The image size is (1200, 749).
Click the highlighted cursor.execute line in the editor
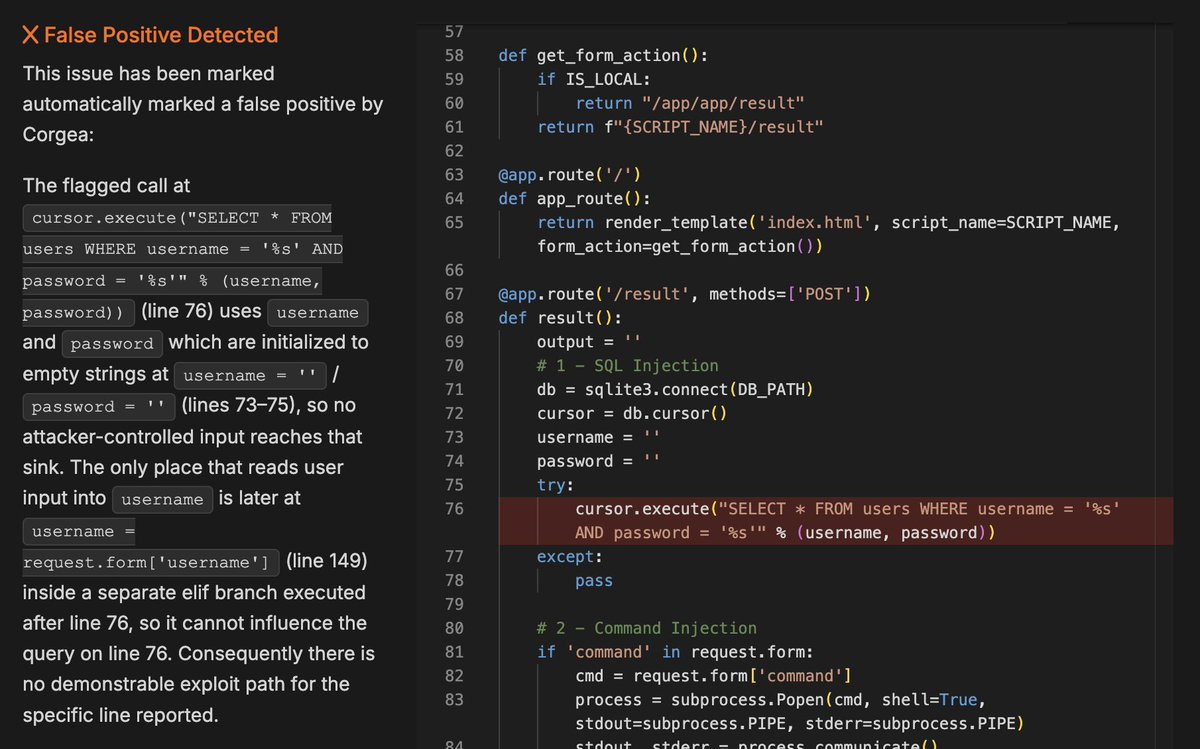click(847, 509)
